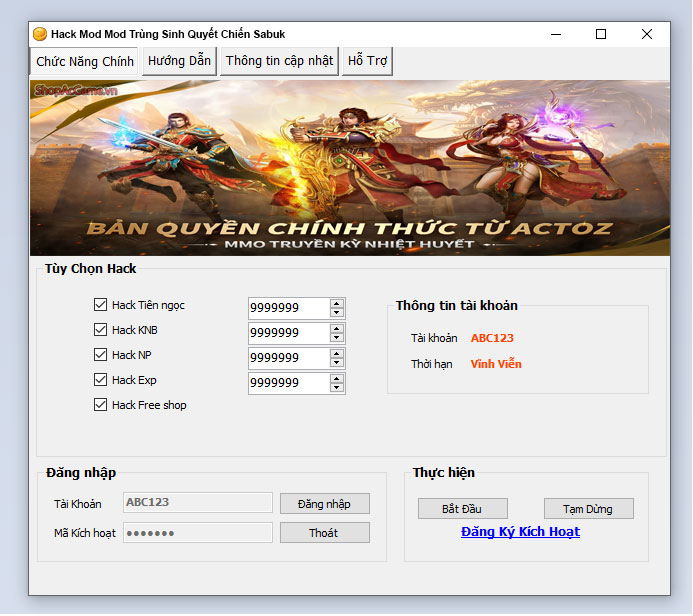Toggle the Hack NP checkbox
The image size is (693, 616).
[100, 354]
